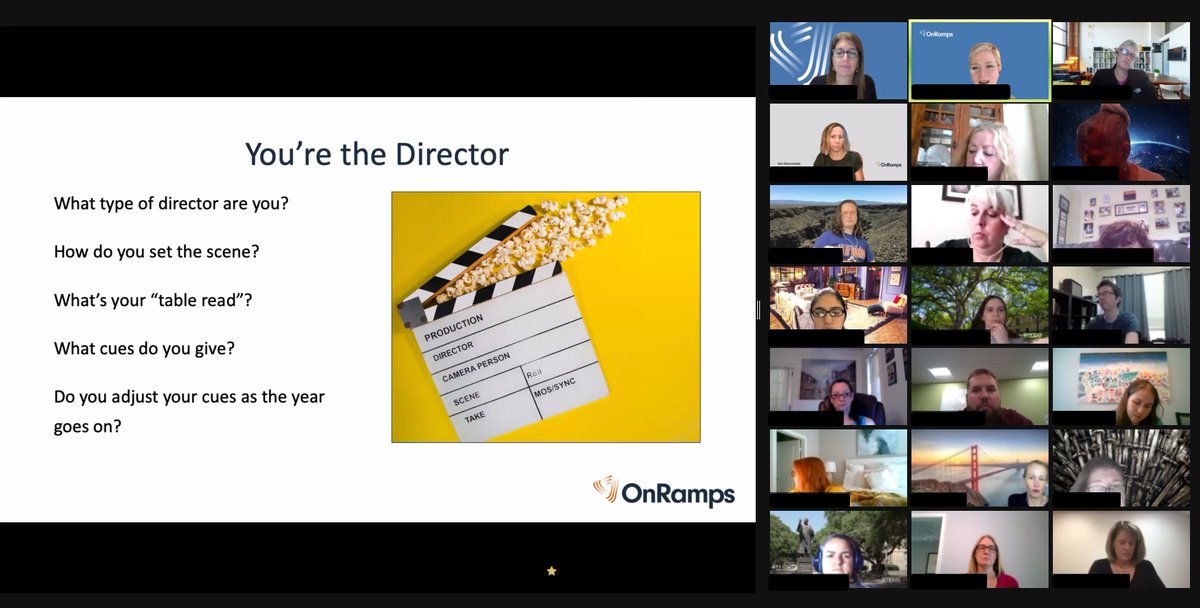1200x608 pixels.
Task: Select tile of person with glasses near gray curtains
Action: [1121, 305]
